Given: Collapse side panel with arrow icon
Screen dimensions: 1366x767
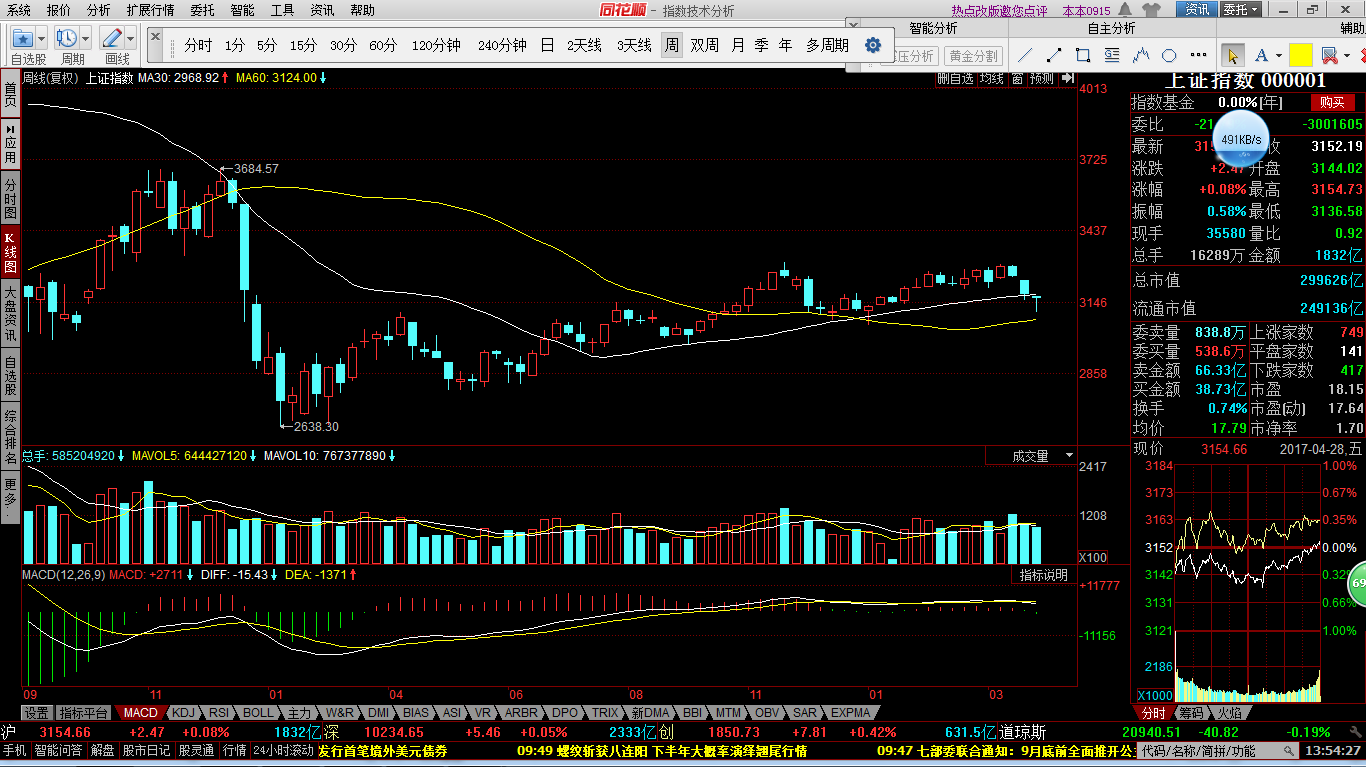Looking at the screenshot, I should (1067, 78).
